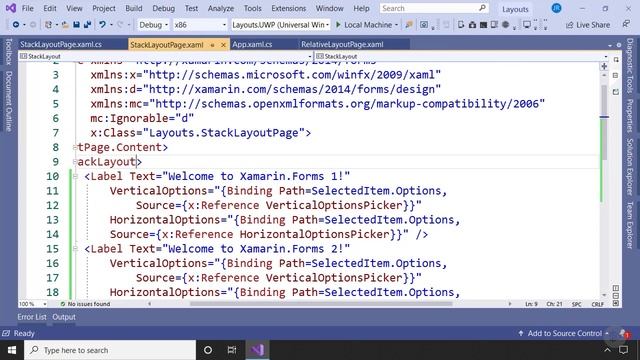Open the Layouts.UWP startup project dropdown
Image resolution: width=640 pixels, height=360 pixels.
[x=280, y=25]
